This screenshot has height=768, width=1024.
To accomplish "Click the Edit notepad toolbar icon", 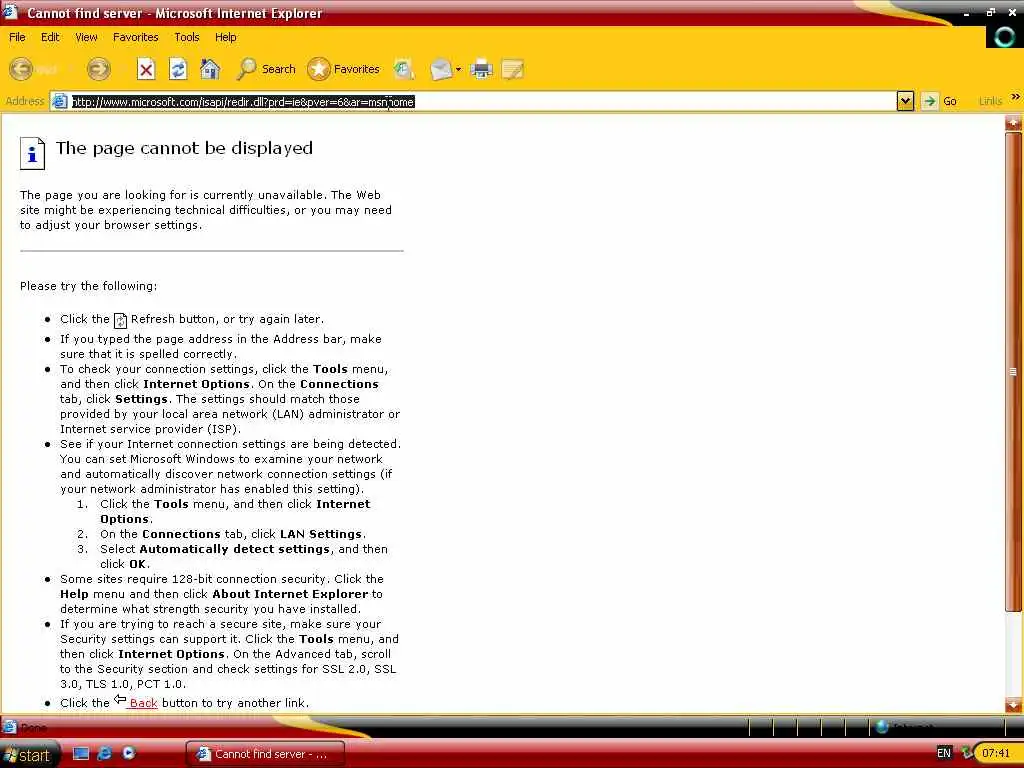I will pos(513,69).
